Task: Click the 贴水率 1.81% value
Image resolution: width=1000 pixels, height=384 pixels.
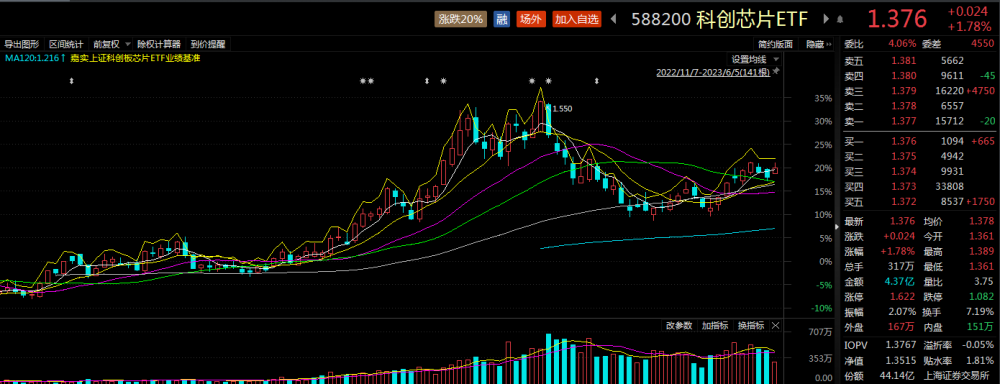Action: [980, 360]
